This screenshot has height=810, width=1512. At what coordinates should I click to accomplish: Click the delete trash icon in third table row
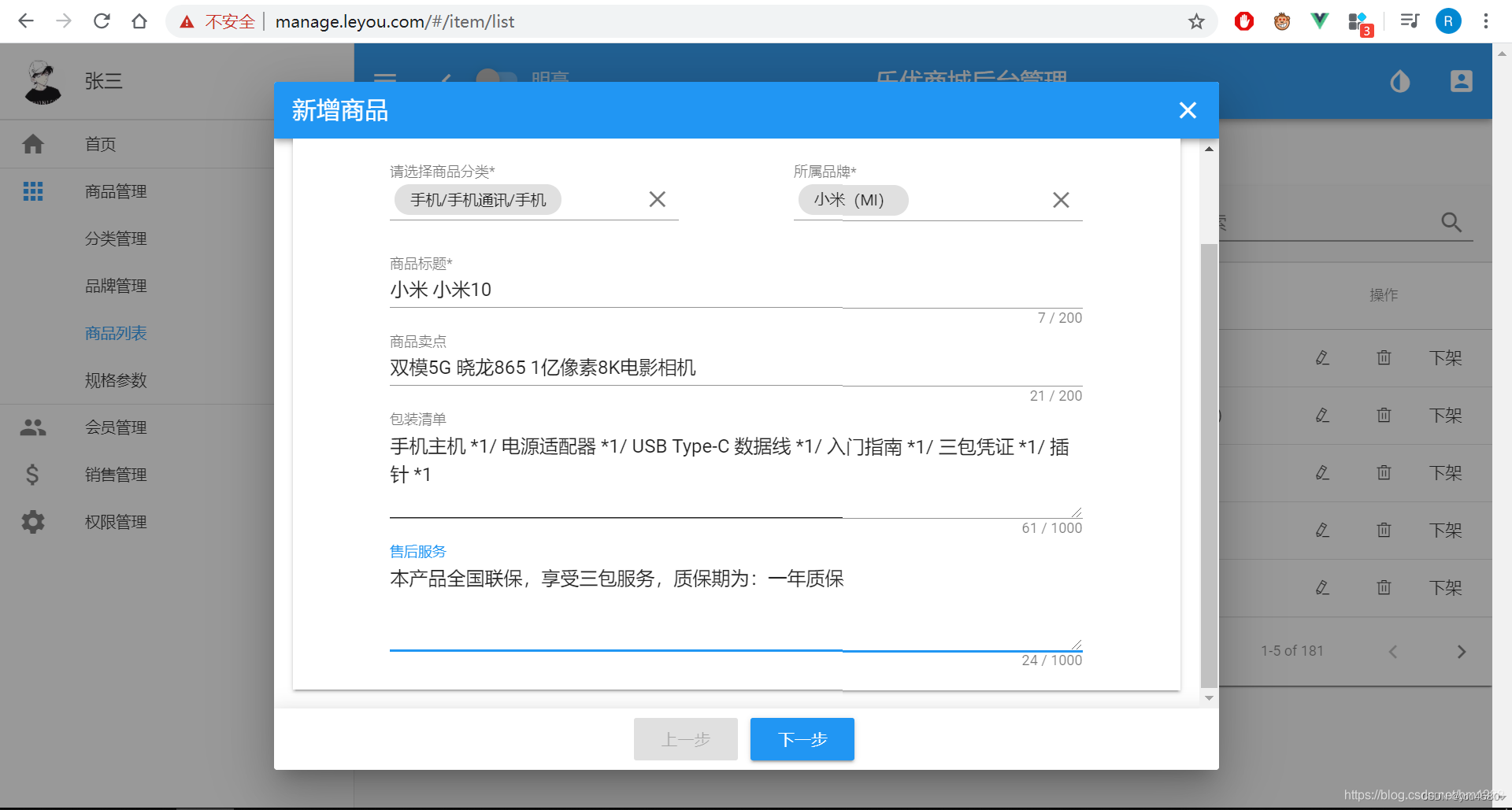[1384, 473]
